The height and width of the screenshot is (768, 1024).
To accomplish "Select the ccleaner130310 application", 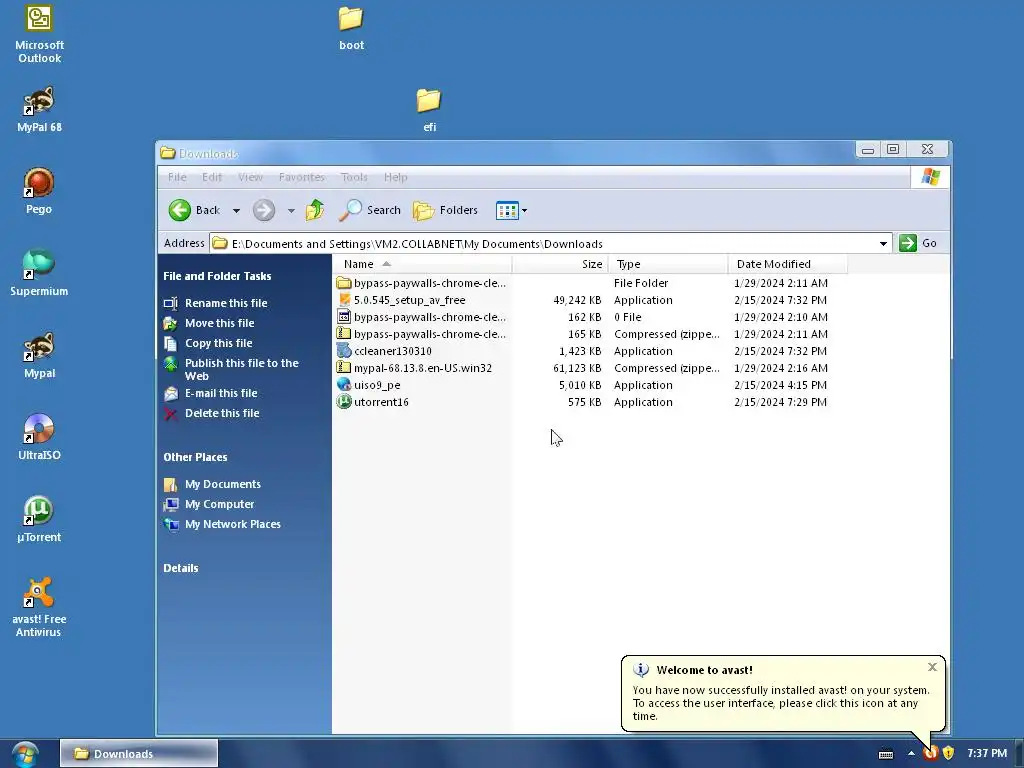I will click(392, 351).
